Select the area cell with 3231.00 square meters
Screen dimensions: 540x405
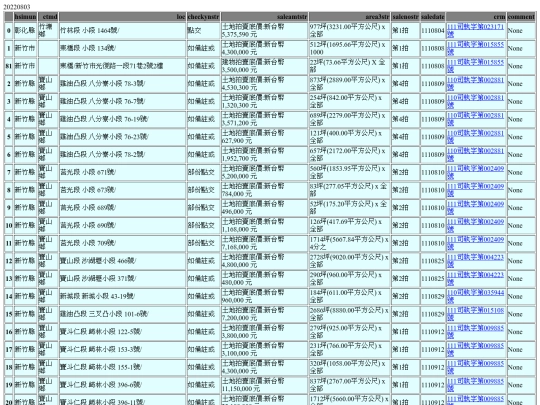click(349, 30)
